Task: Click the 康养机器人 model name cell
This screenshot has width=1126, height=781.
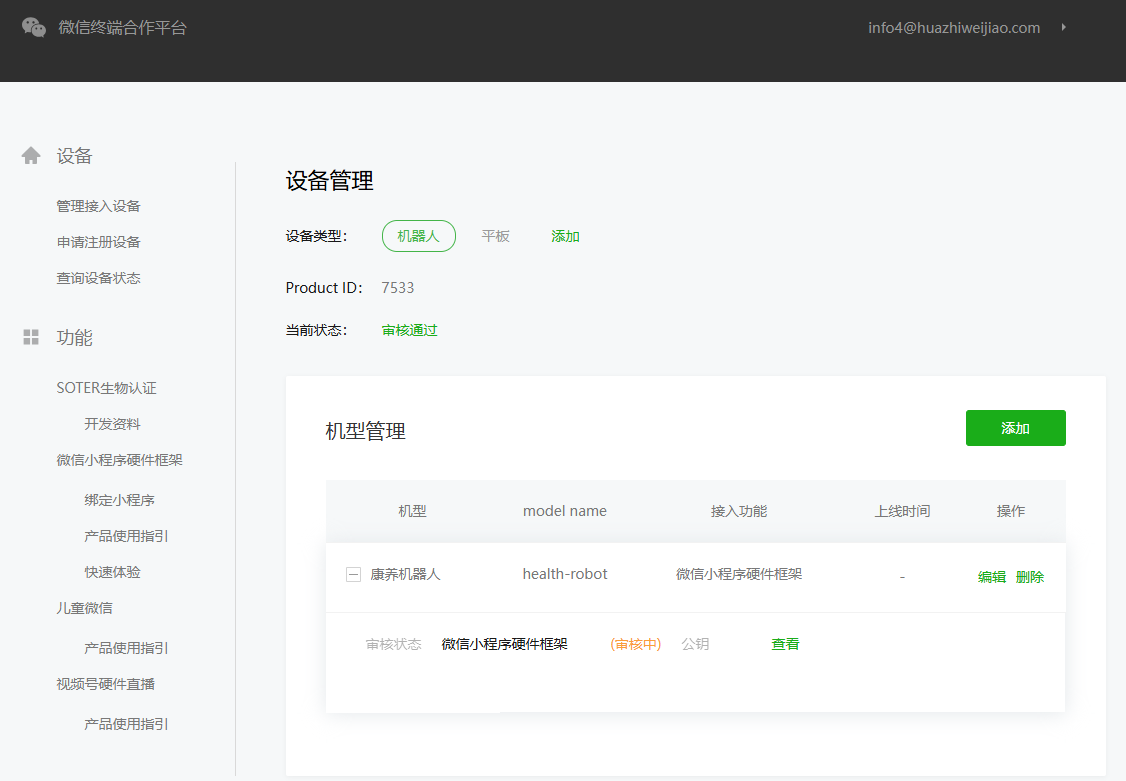Action: [405, 574]
